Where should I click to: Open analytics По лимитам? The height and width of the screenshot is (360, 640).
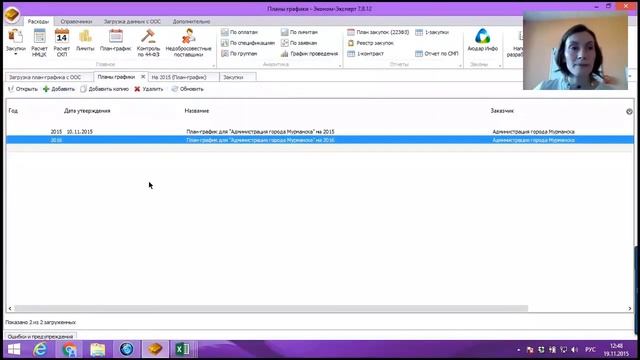point(299,32)
